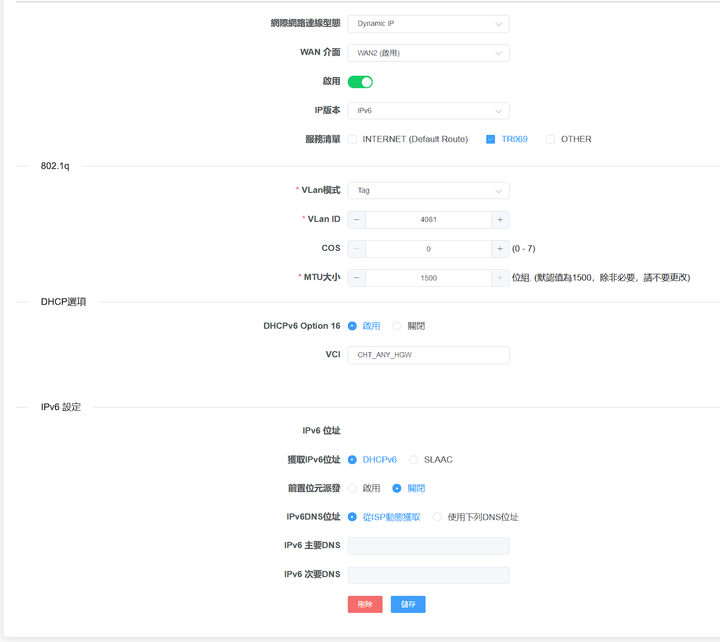Turn off the green 啟用 switch
This screenshot has height=642, width=720.
pos(360,82)
